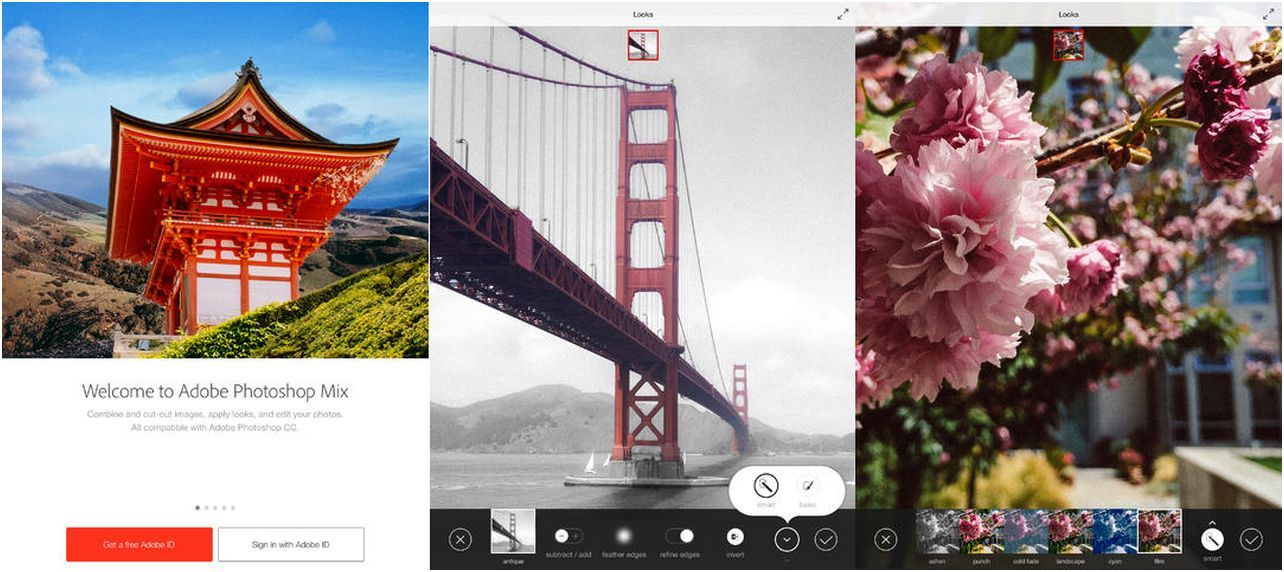Cancel the bridge photo edit with X
Viewport: 1284px width, 572px height.
(x=460, y=540)
